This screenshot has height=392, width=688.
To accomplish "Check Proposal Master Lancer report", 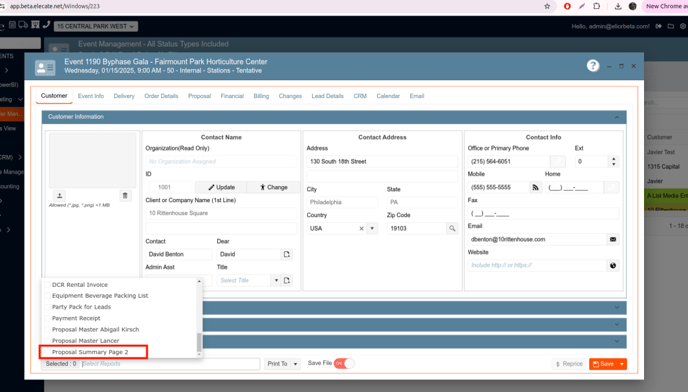I will [47, 341].
